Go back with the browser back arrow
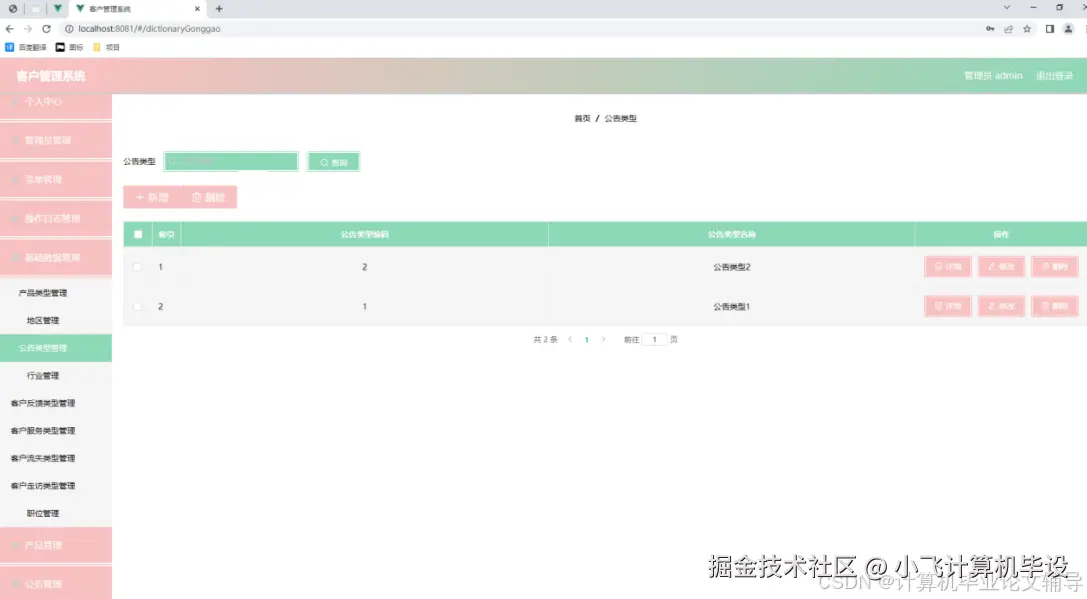Screen dimensions: 1087x599 click(x=10, y=29)
